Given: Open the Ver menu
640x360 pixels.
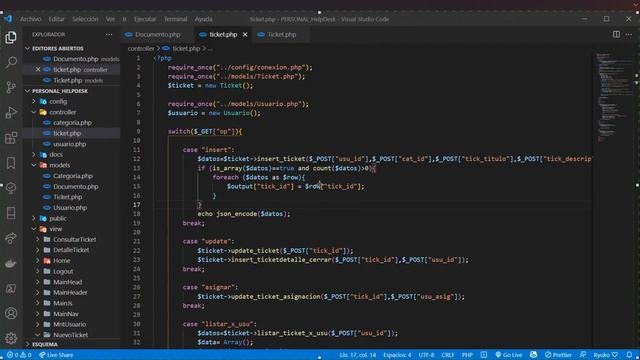Looking at the screenshot, I should (110, 19).
